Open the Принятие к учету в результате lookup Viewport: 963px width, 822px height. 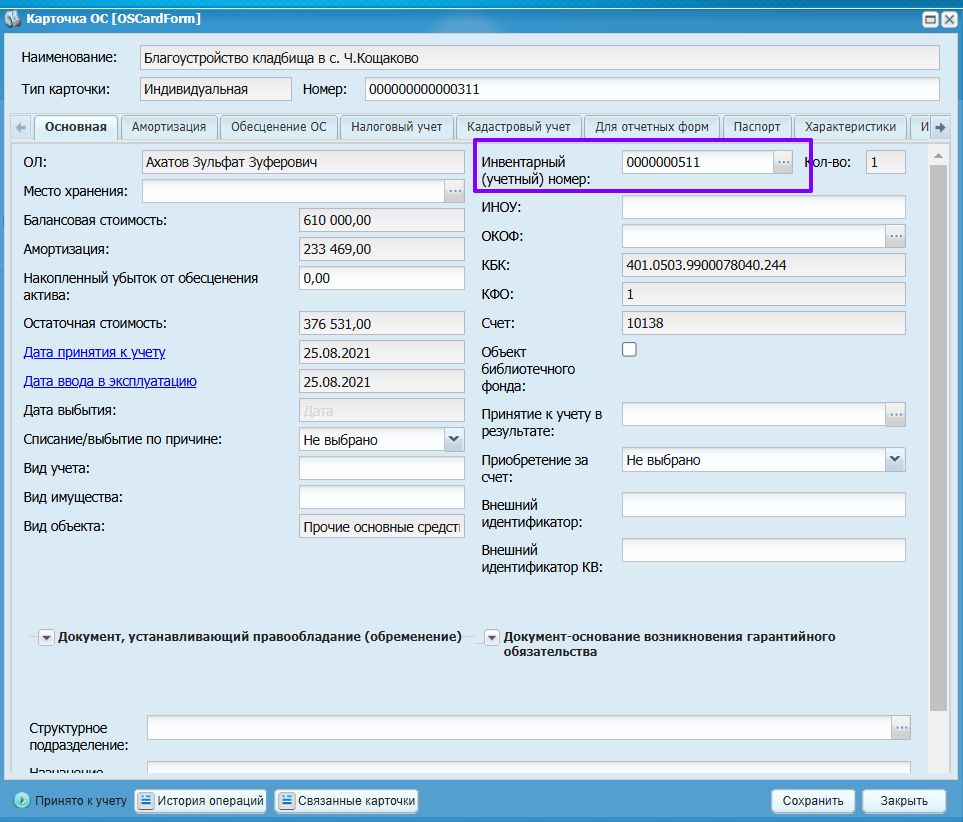[895, 414]
